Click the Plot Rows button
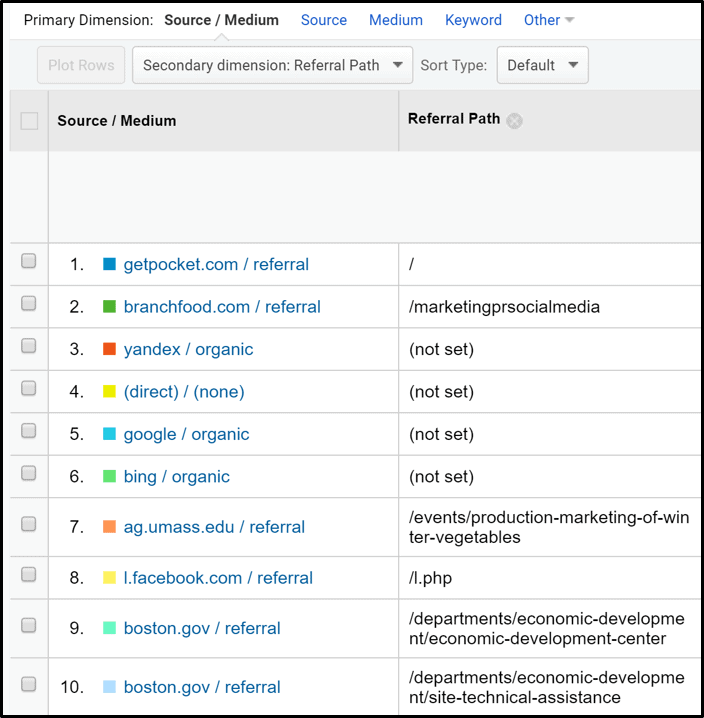 pos(81,65)
